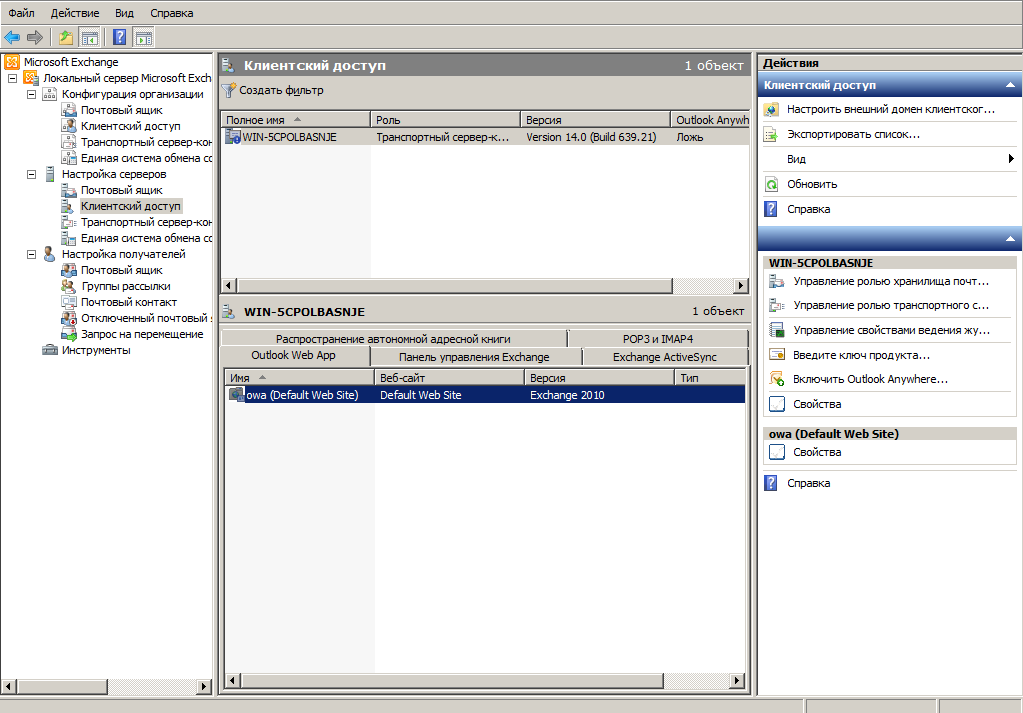Click the Создать фильтр funnel icon
This screenshot has height=713, width=1023.
coord(228,90)
